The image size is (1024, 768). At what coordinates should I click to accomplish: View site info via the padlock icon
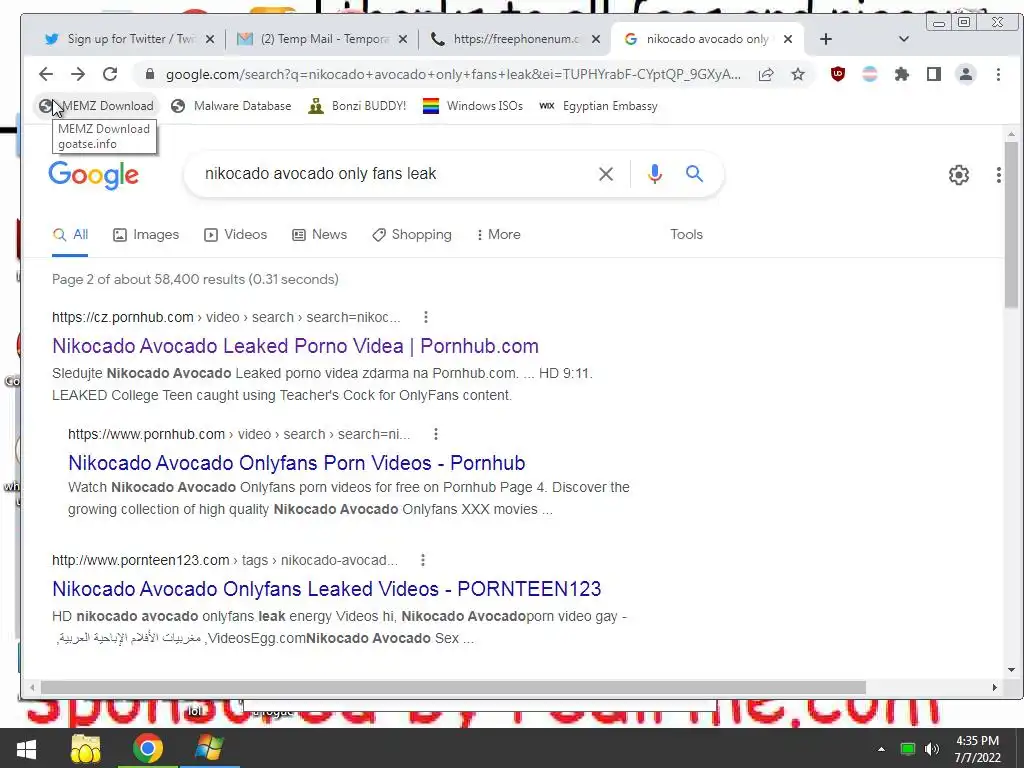pyautogui.click(x=150, y=74)
